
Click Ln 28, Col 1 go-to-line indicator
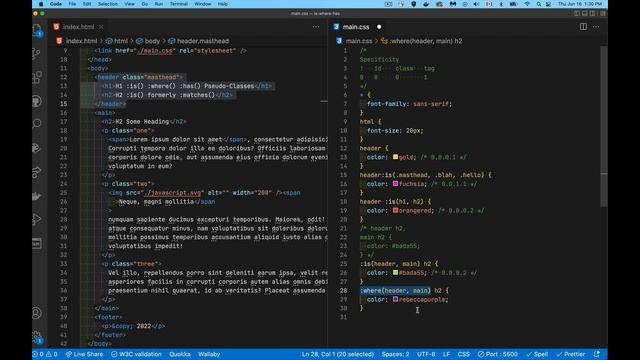338,354
